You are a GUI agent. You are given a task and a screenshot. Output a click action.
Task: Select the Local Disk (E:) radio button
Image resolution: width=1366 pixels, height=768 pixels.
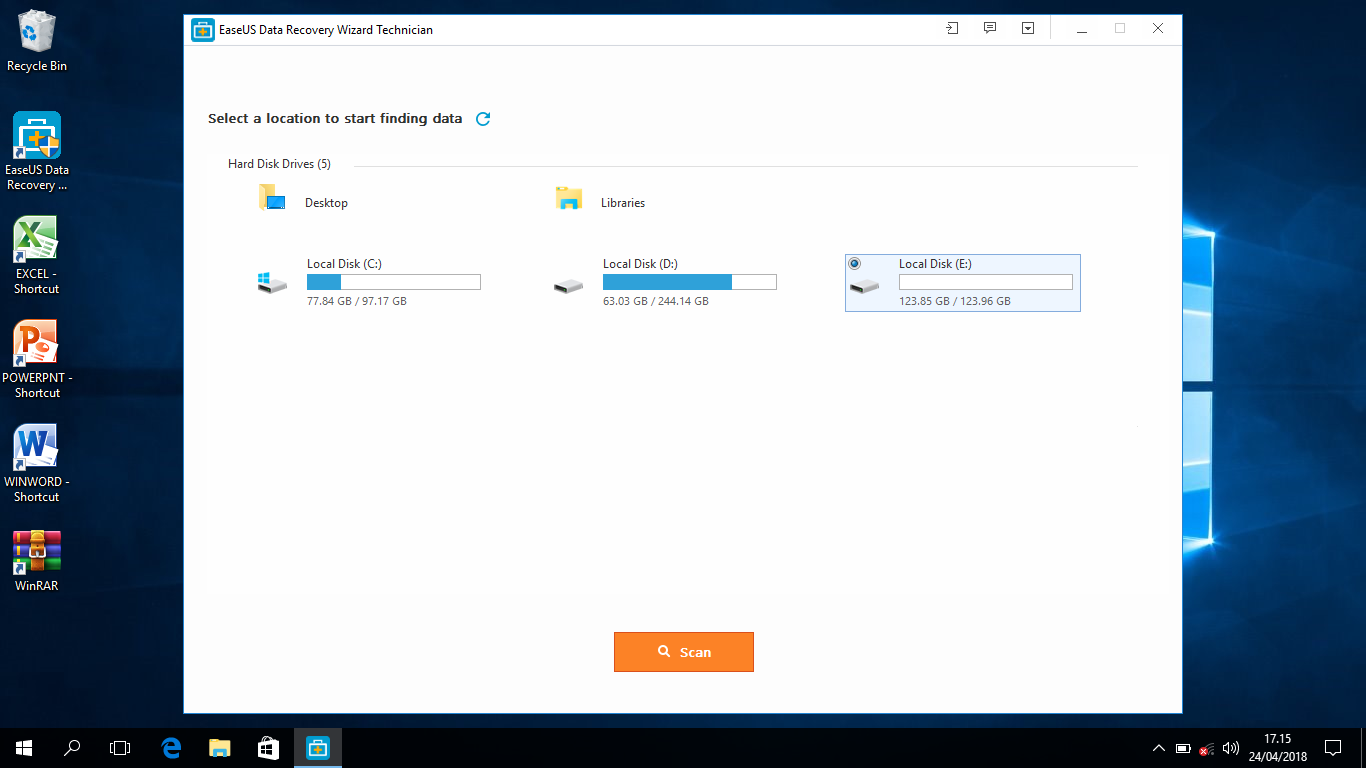coord(855,263)
